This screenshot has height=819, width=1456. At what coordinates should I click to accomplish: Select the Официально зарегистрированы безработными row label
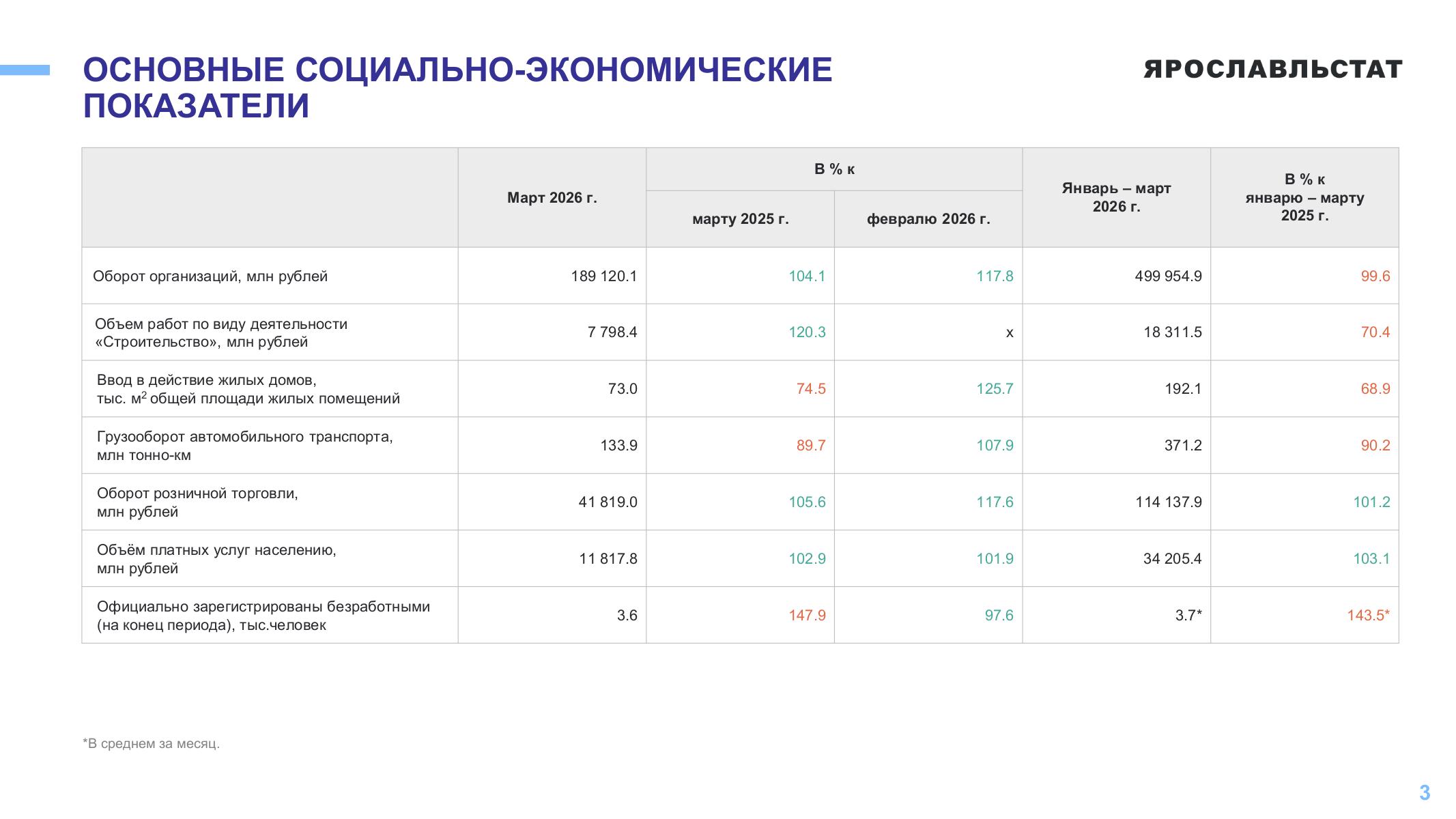coord(263,616)
